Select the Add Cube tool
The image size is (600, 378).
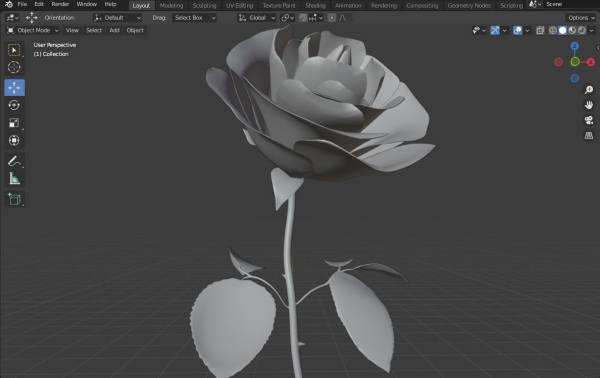(15, 199)
